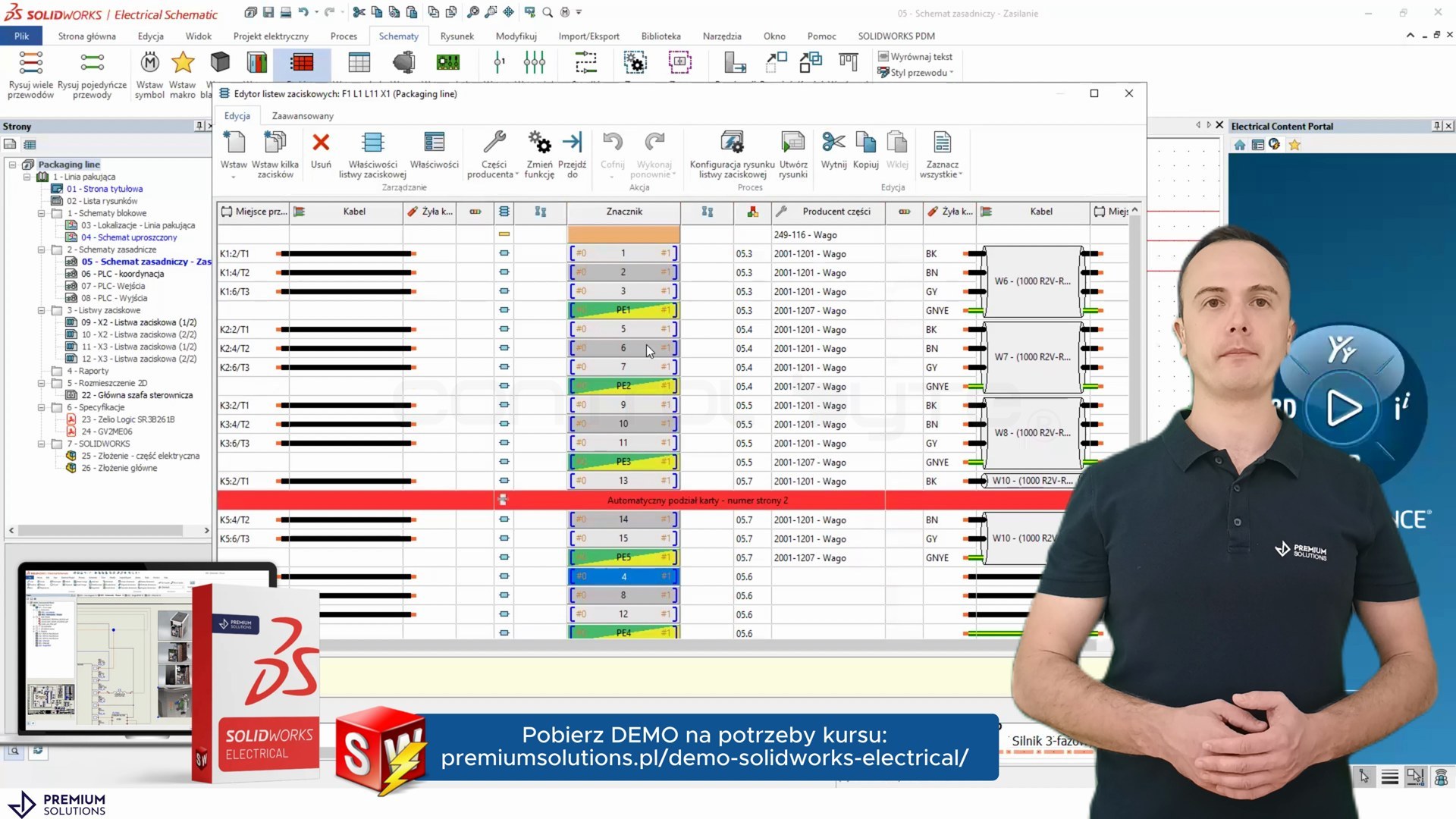Collapse 6 - Specyfikacje folder
The height and width of the screenshot is (819, 1456).
point(42,407)
